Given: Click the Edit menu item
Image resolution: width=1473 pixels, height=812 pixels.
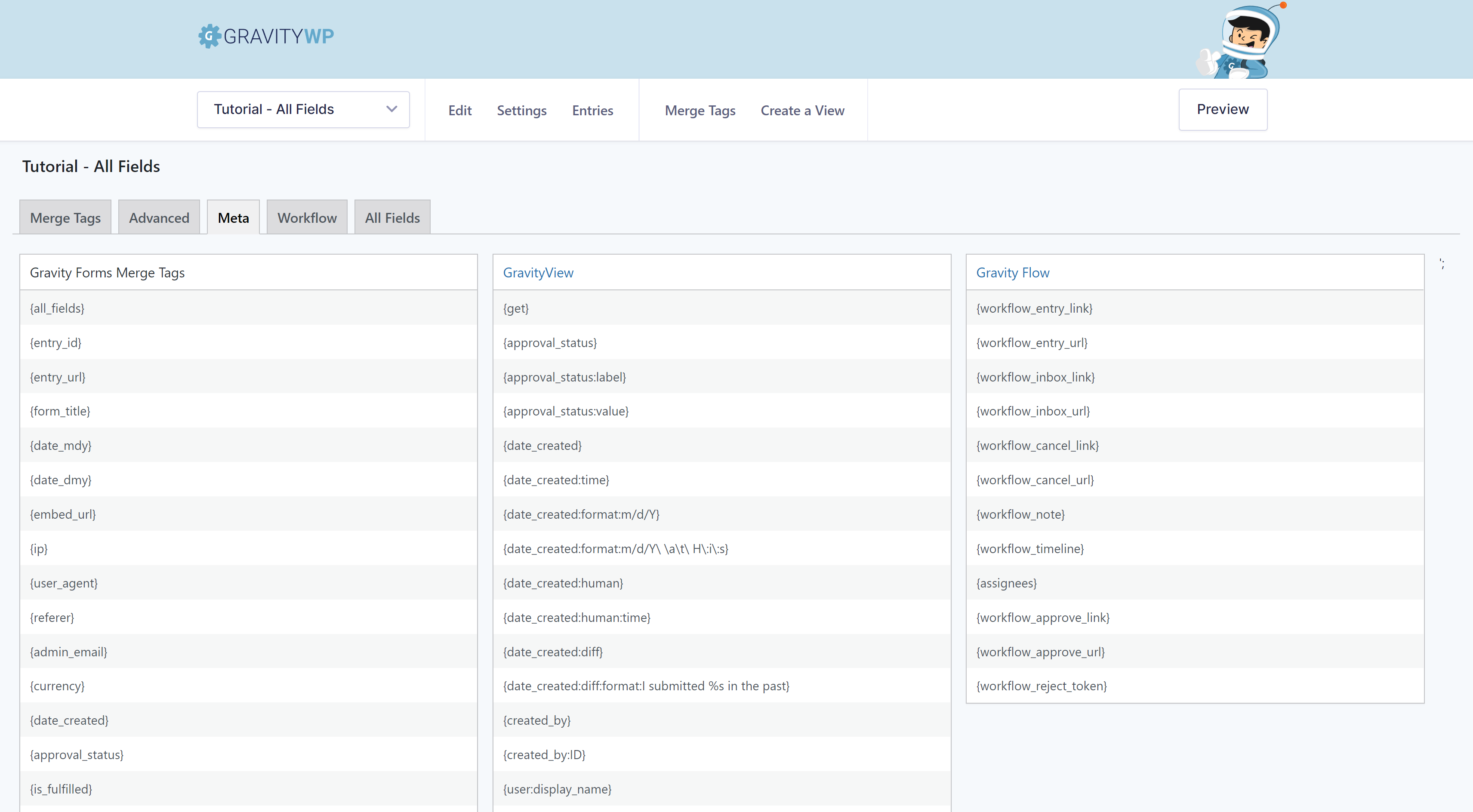Looking at the screenshot, I should point(460,111).
